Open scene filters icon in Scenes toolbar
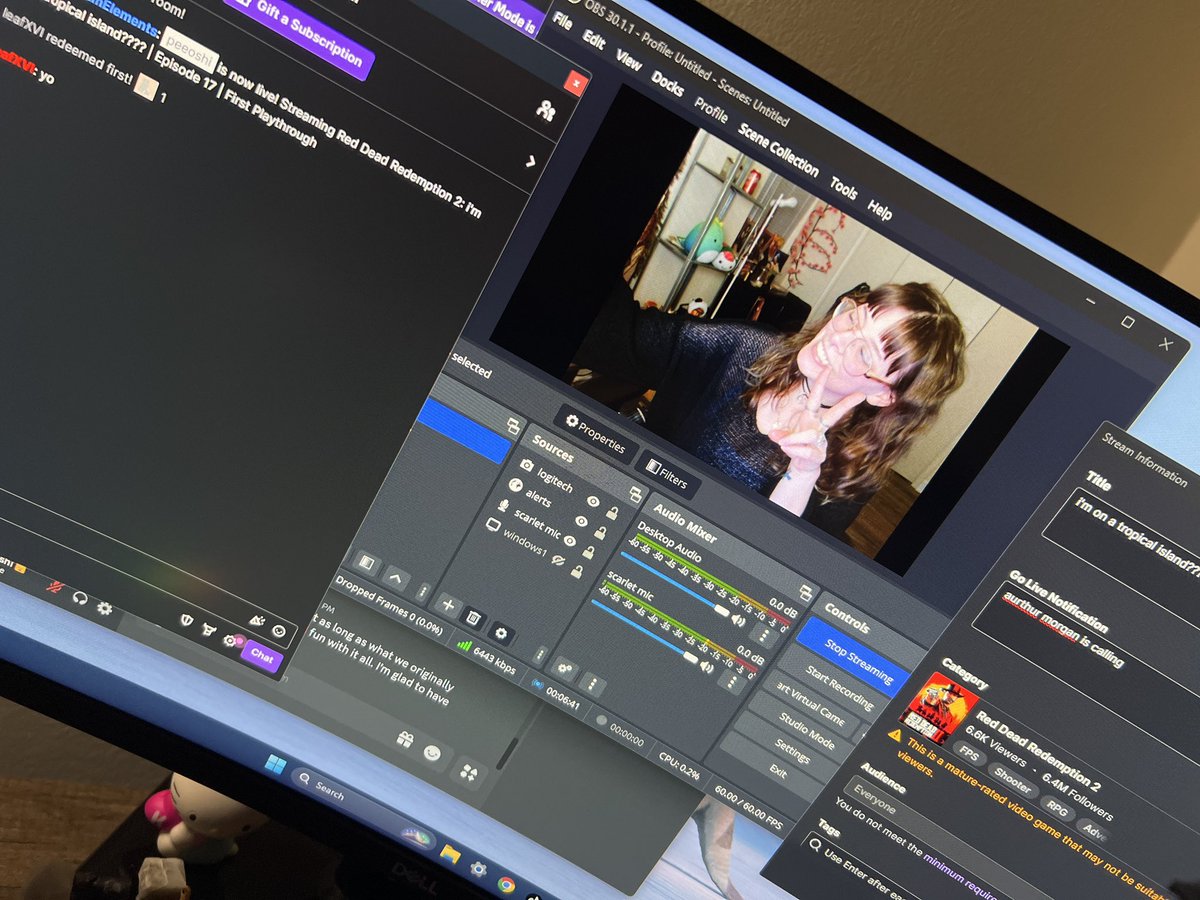The width and height of the screenshot is (1200, 900). 366,563
